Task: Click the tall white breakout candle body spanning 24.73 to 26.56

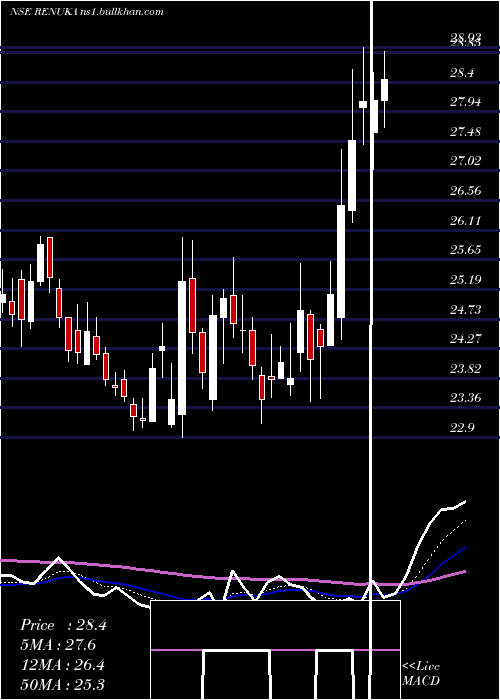Action: [x=341, y=262]
